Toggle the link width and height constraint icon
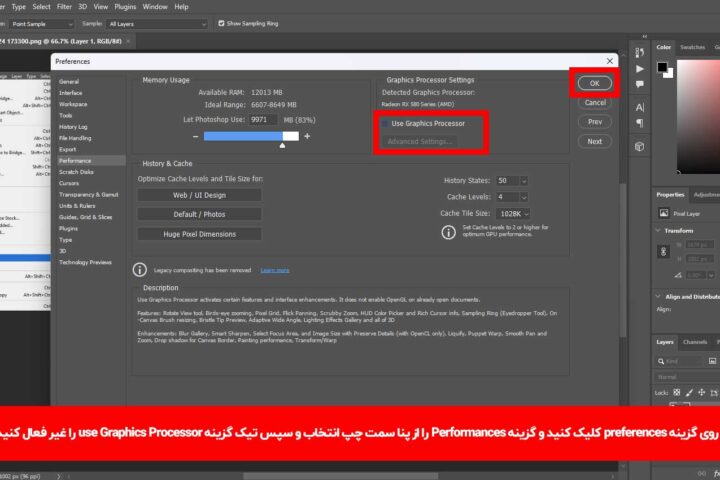The image size is (720, 480). coord(663,252)
